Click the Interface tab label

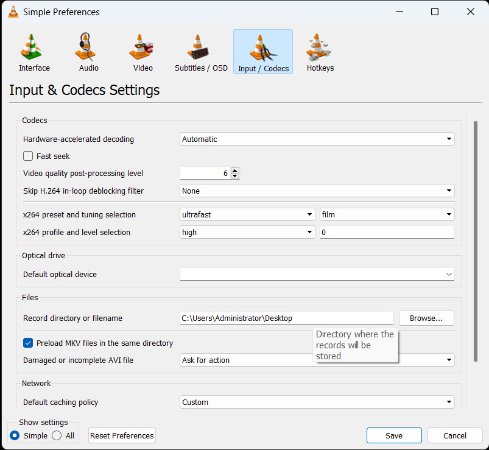click(34, 68)
